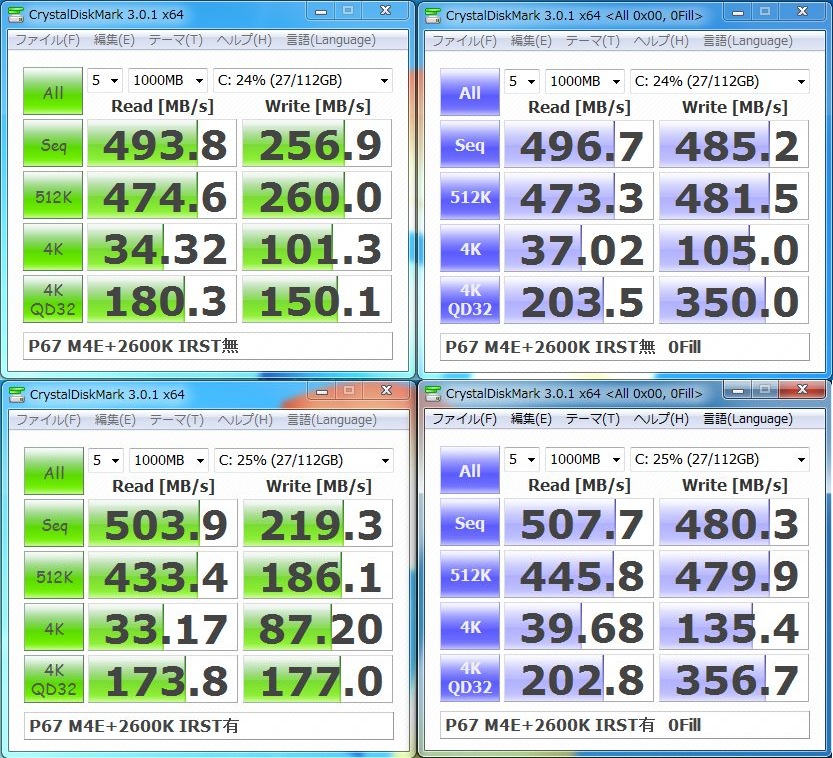Open the 編集(E) menu in the bottom-right 0Fill window

pos(531,419)
